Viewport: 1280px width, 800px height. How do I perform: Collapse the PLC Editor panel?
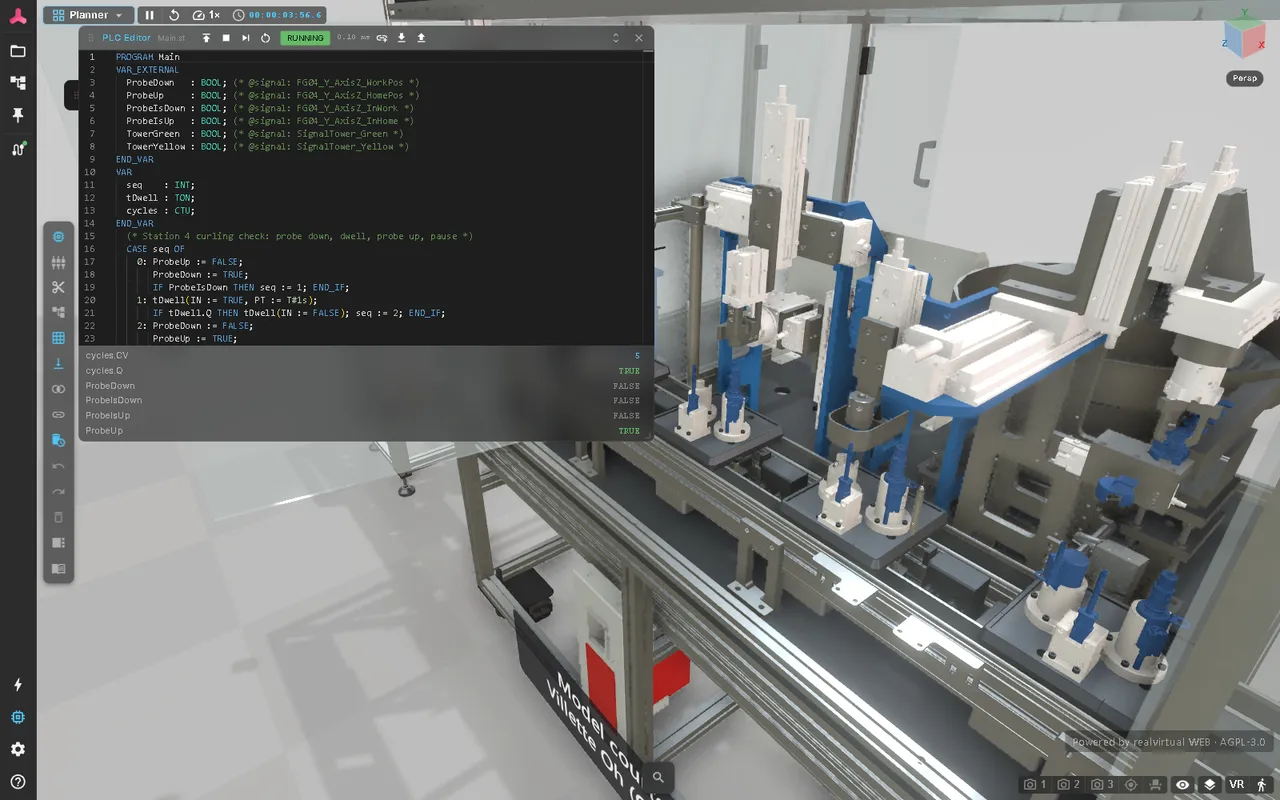(616, 38)
